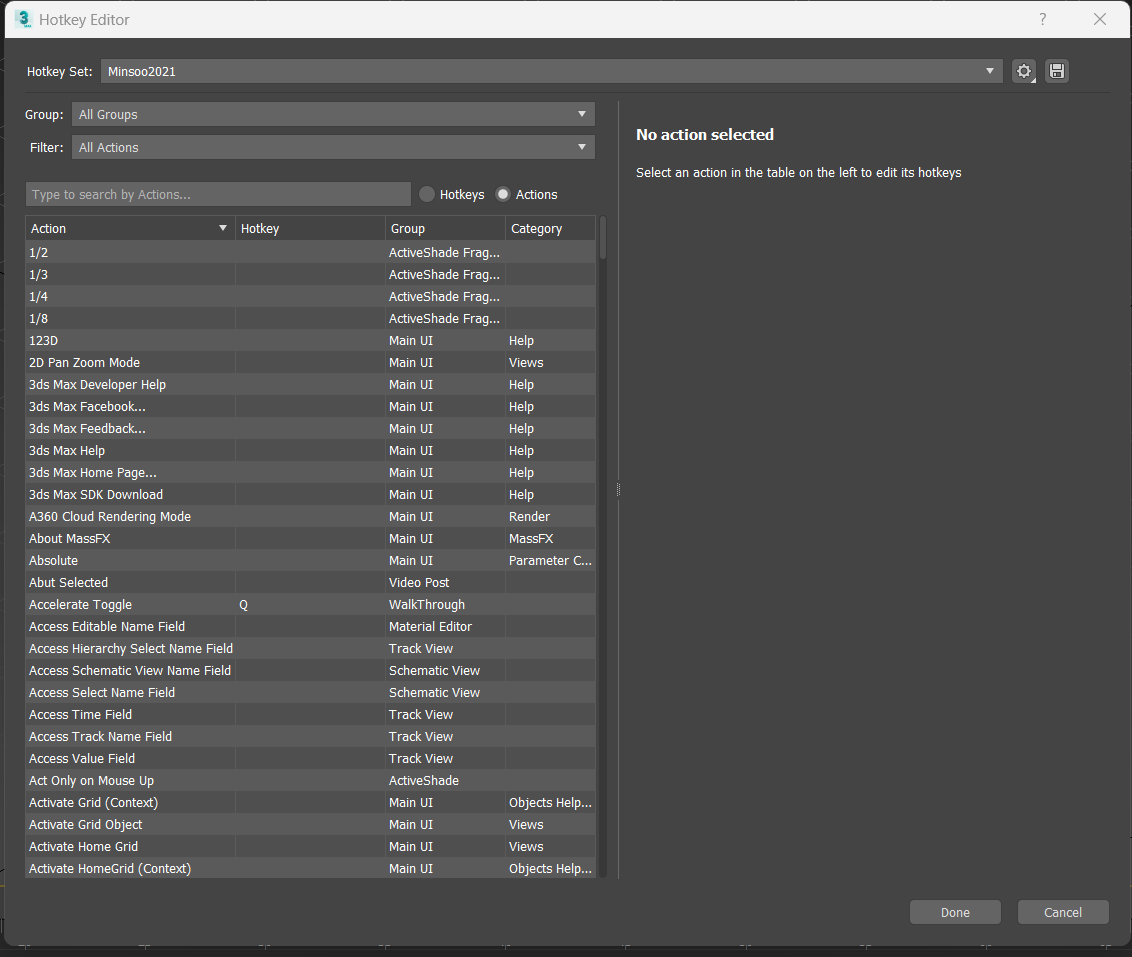Select the Access Time Field action
Viewport: 1132px width, 957px height.
point(310,715)
